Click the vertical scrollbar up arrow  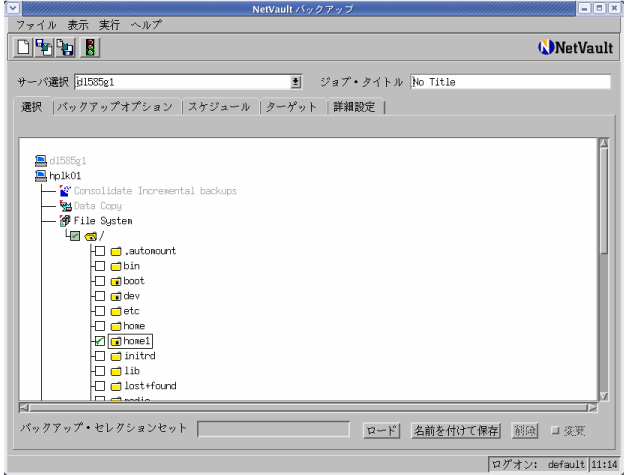click(x=604, y=143)
